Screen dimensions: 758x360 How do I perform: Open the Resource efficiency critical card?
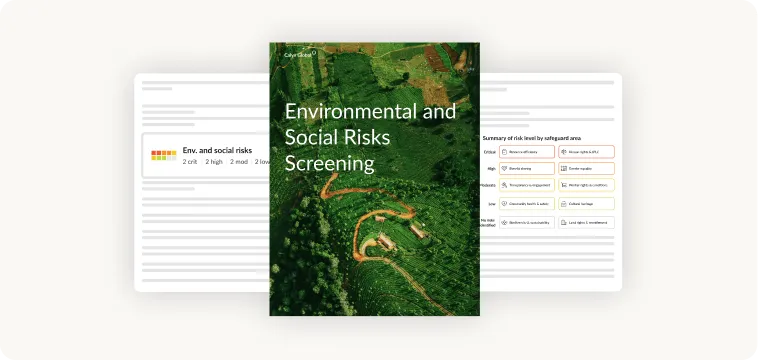[527, 152]
